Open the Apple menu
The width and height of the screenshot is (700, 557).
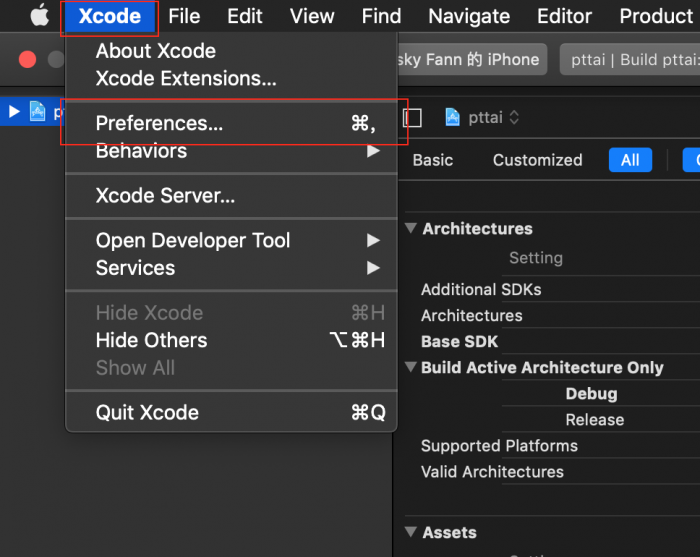click(x=39, y=16)
